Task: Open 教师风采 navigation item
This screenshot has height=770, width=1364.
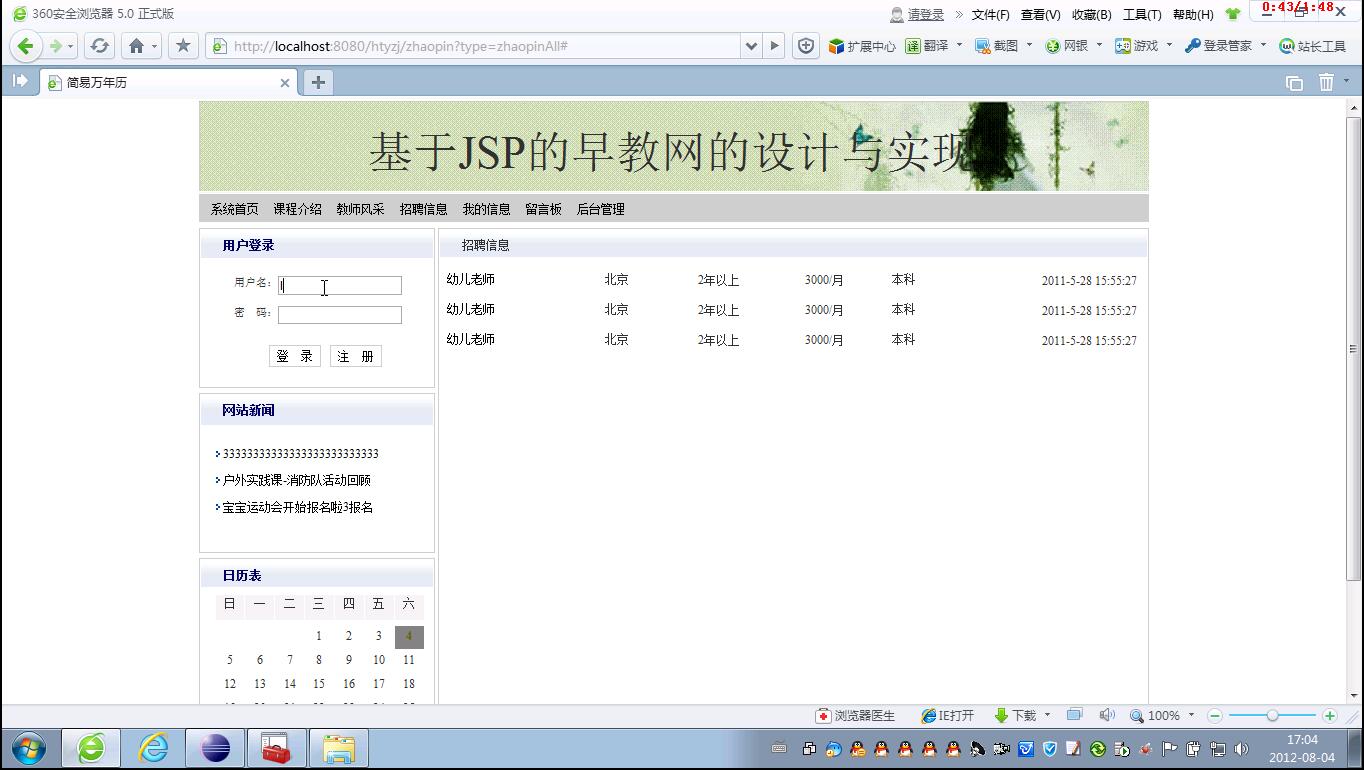Action: pos(360,209)
